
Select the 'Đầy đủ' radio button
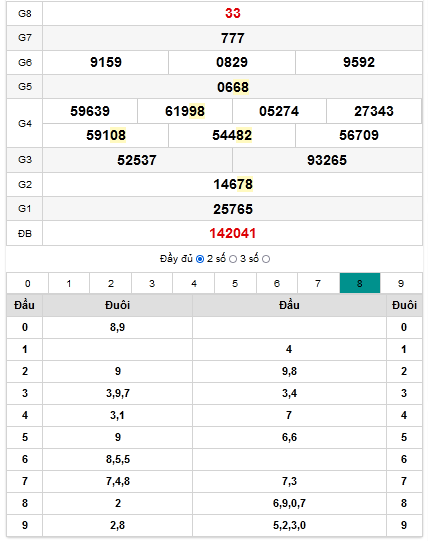(200, 259)
